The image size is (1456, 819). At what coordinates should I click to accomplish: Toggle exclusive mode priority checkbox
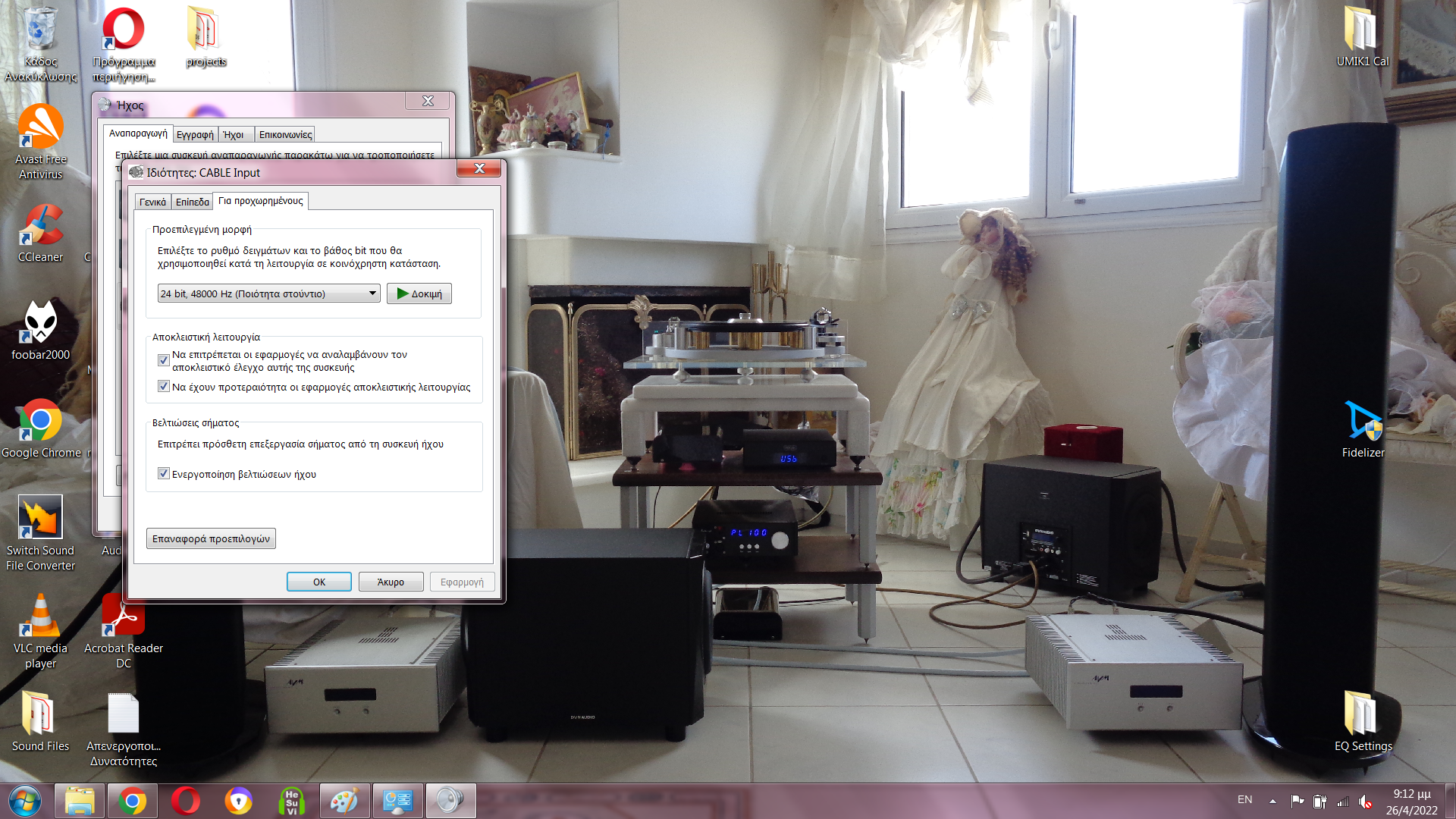coord(163,387)
